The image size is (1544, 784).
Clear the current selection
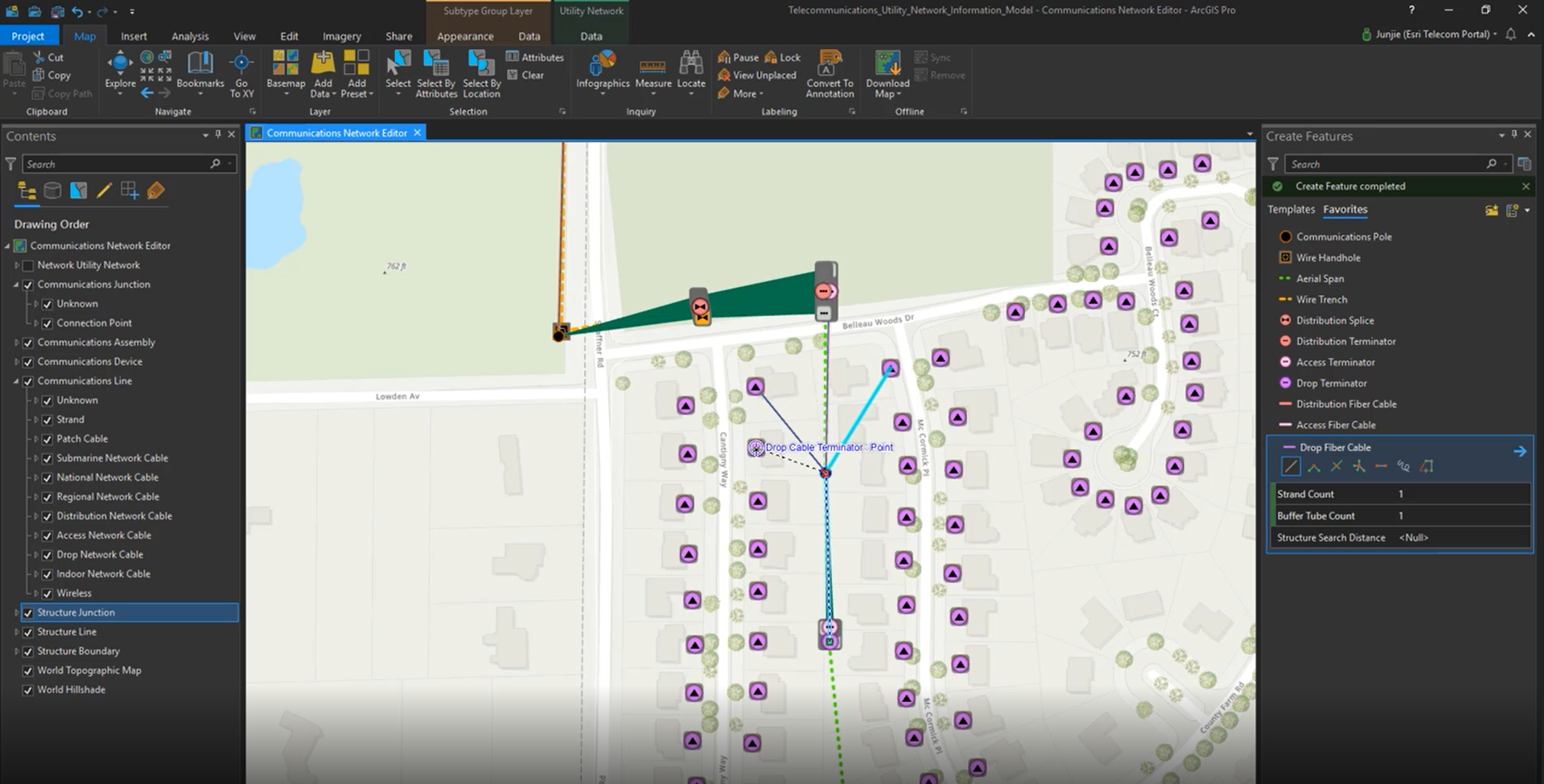point(525,75)
